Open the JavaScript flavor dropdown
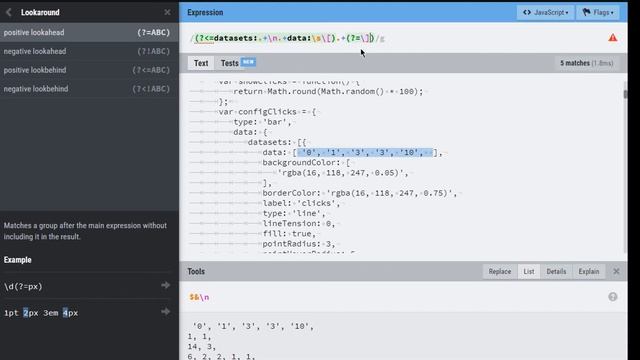Viewport: 640px width, 360px height. tap(545, 13)
